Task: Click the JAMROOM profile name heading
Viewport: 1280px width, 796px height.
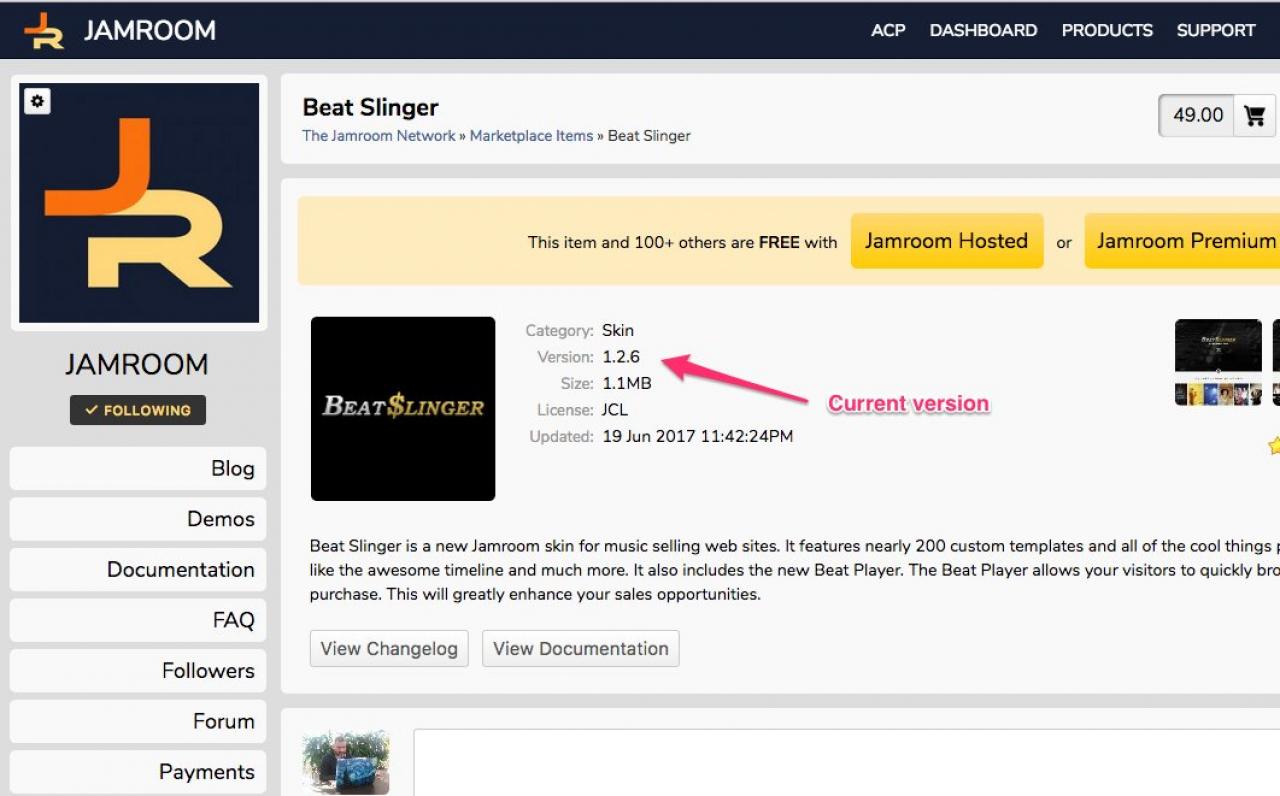Action: click(x=137, y=364)
